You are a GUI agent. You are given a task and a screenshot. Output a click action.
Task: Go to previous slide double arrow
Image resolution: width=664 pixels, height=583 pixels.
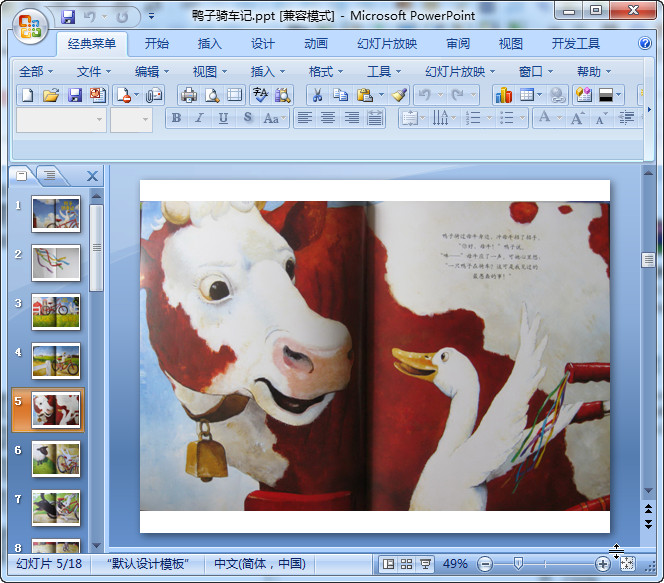(648, 508)
